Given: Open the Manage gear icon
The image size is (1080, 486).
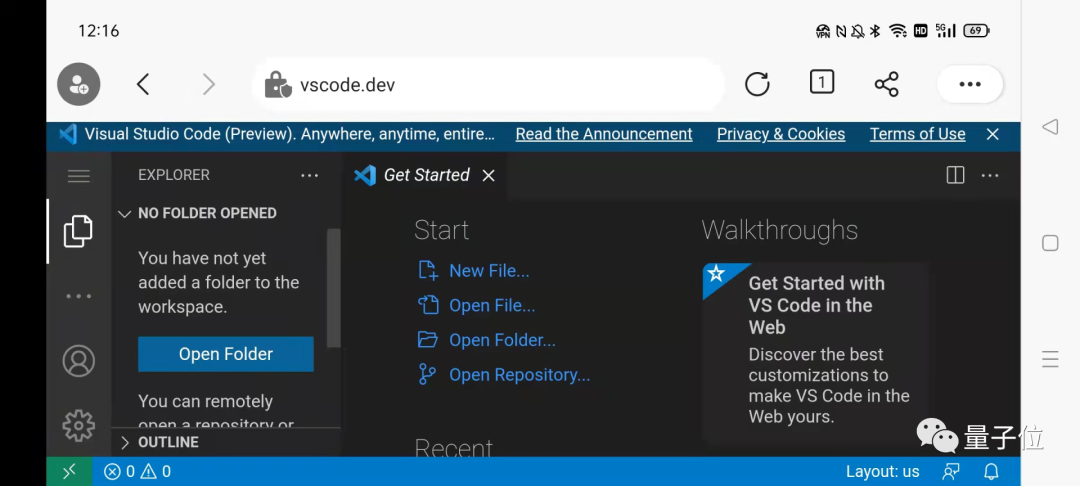Looking at the screenshot, I should [x=78, y=425].
